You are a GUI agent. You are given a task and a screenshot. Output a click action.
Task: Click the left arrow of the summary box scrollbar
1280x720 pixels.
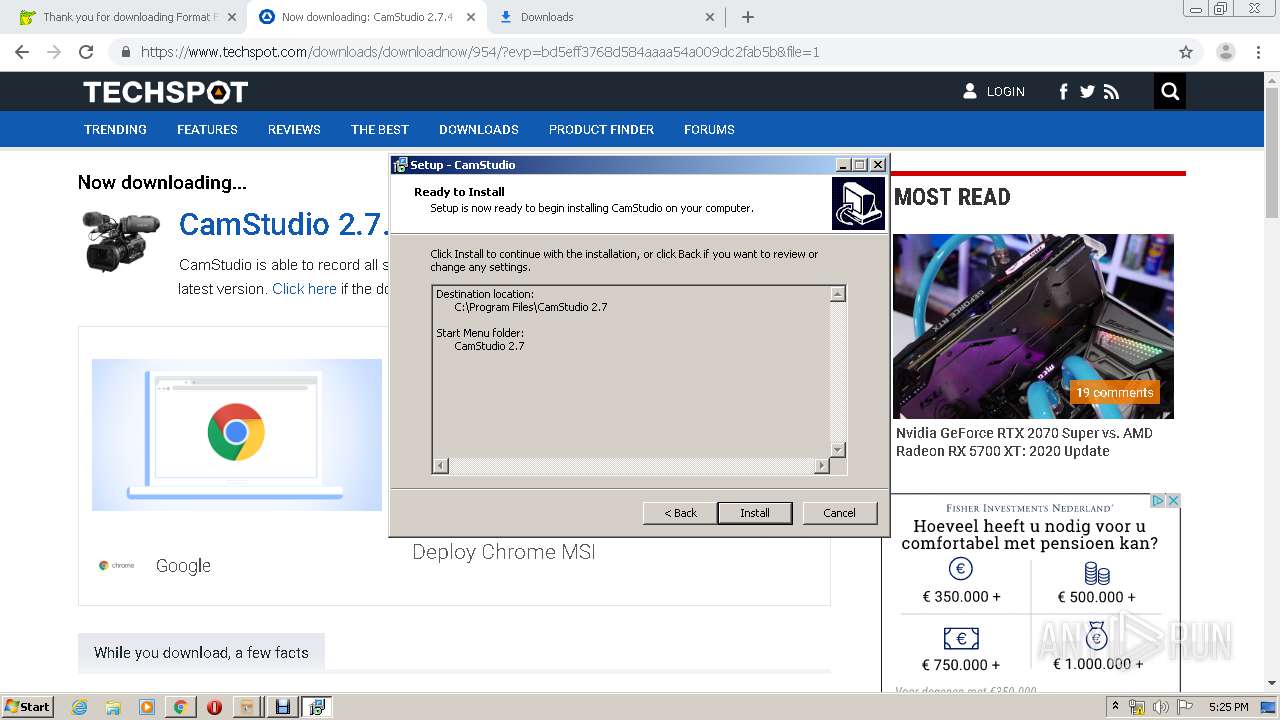point(441,466)
